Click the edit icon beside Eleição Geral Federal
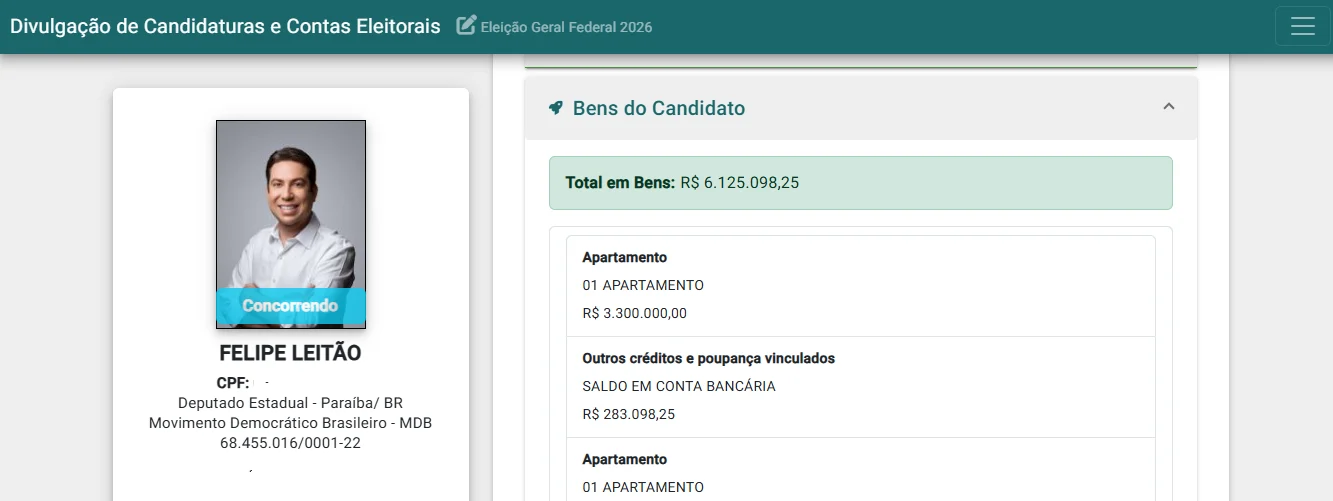 click(466, 26)
